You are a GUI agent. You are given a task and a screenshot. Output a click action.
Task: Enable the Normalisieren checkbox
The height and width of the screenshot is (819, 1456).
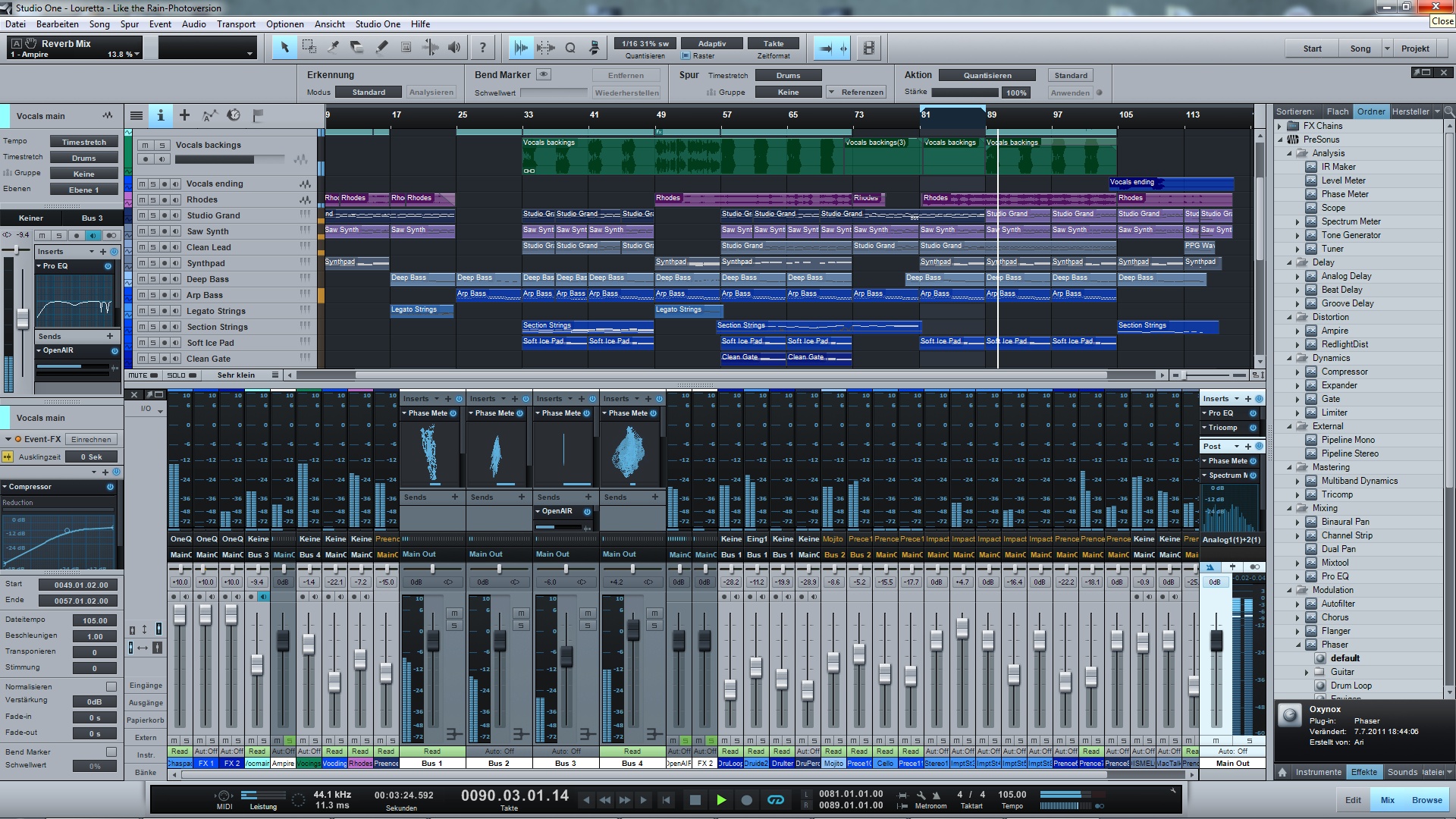pyautogui.click(x=111, y=686)
